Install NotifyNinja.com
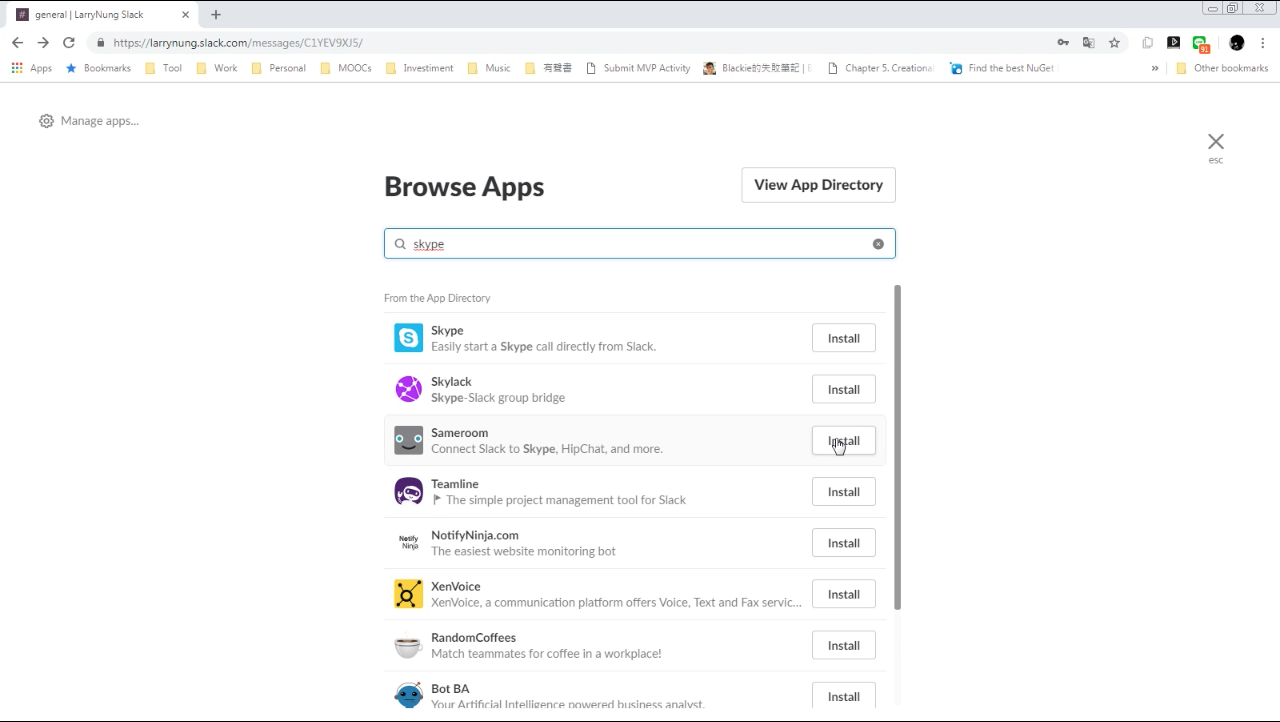Screen dimensions: 1280x722 [843, 542]
